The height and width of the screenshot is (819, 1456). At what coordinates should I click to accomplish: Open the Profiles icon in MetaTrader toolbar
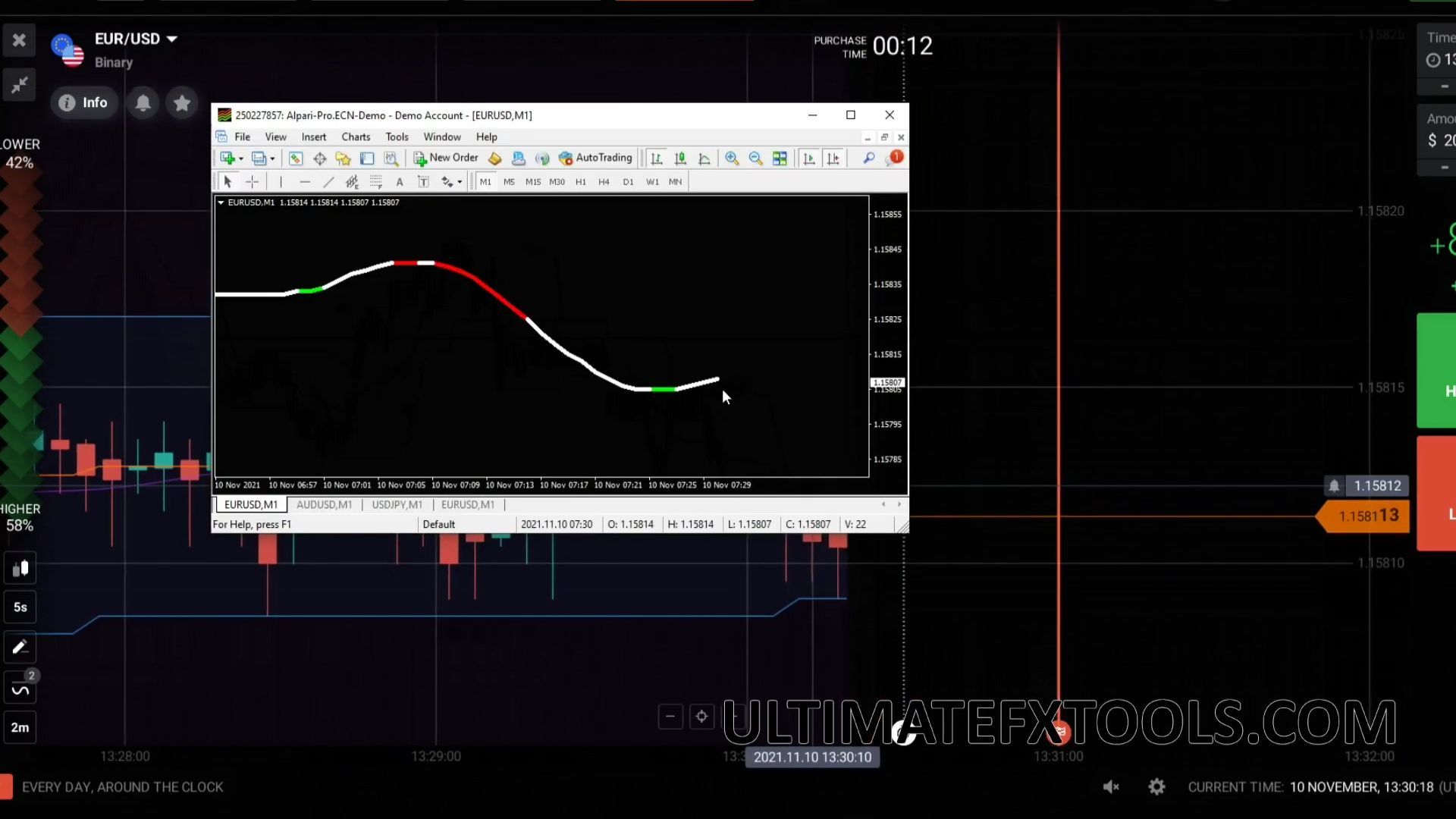(259, 158)
